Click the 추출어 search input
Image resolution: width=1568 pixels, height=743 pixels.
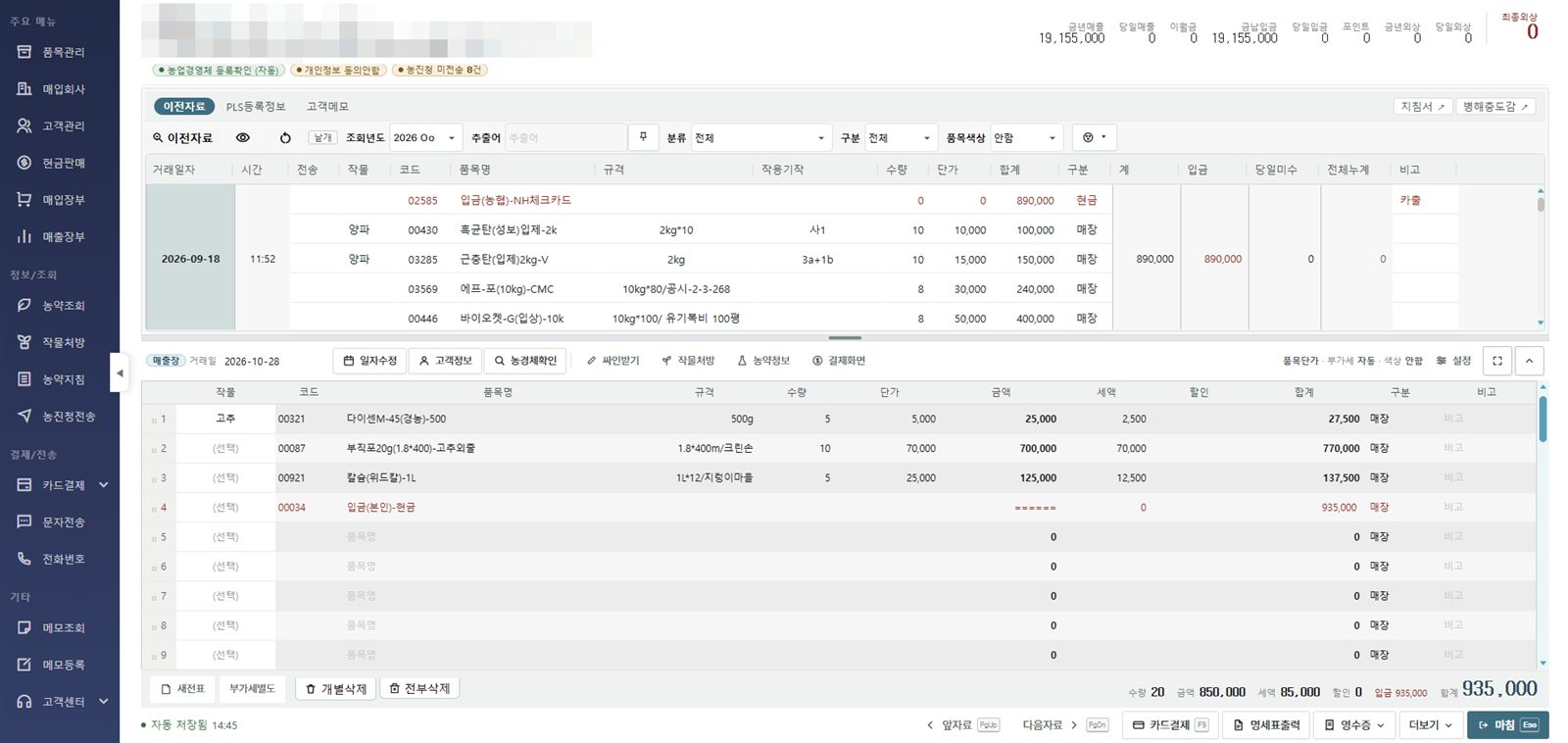coord(564,138)
